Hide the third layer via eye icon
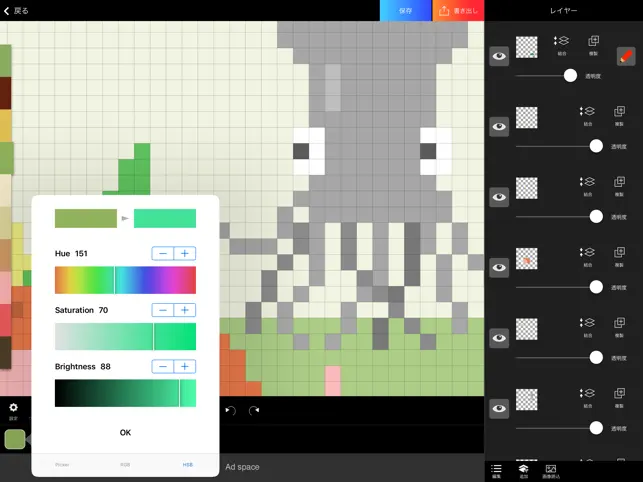The image size is (643, 482). point(499,197)
